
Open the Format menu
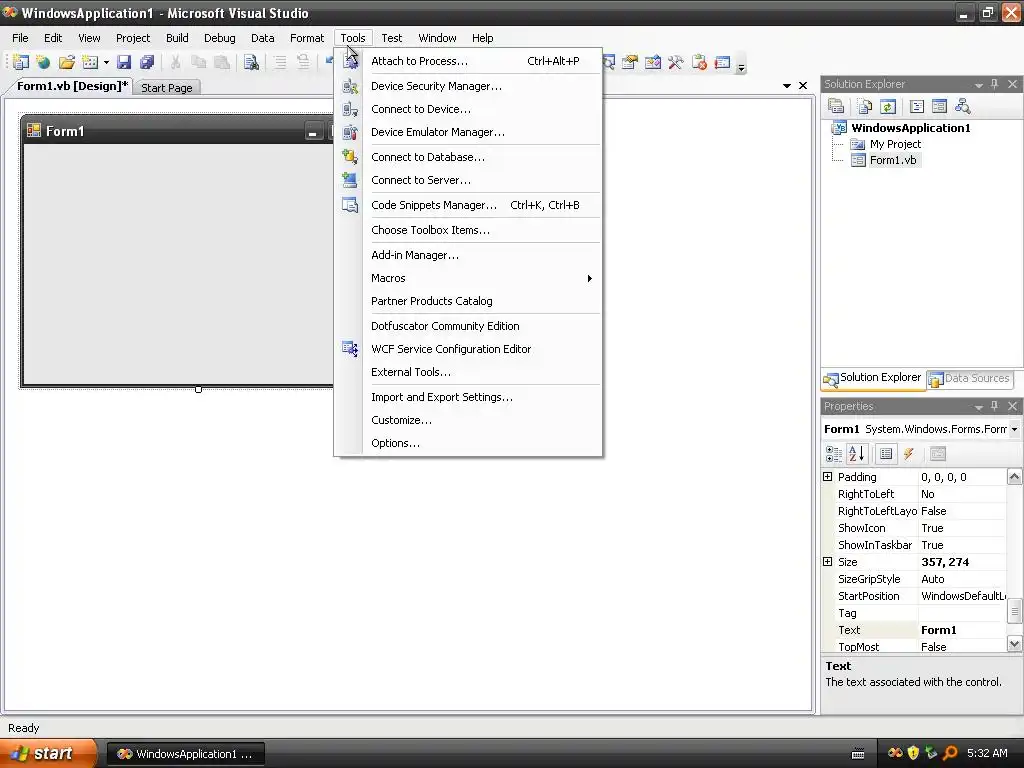pos(307,38)
